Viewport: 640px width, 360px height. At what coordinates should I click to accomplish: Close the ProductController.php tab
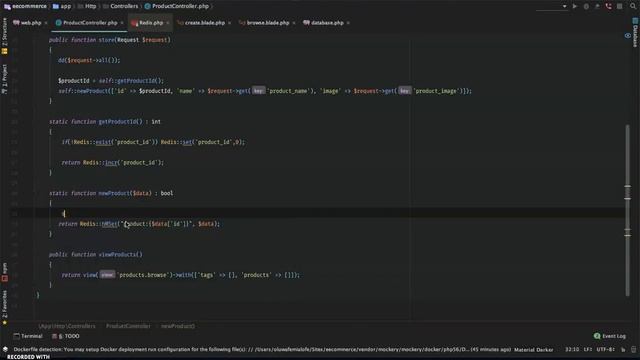pyautogui.click(x=122, y=23)
